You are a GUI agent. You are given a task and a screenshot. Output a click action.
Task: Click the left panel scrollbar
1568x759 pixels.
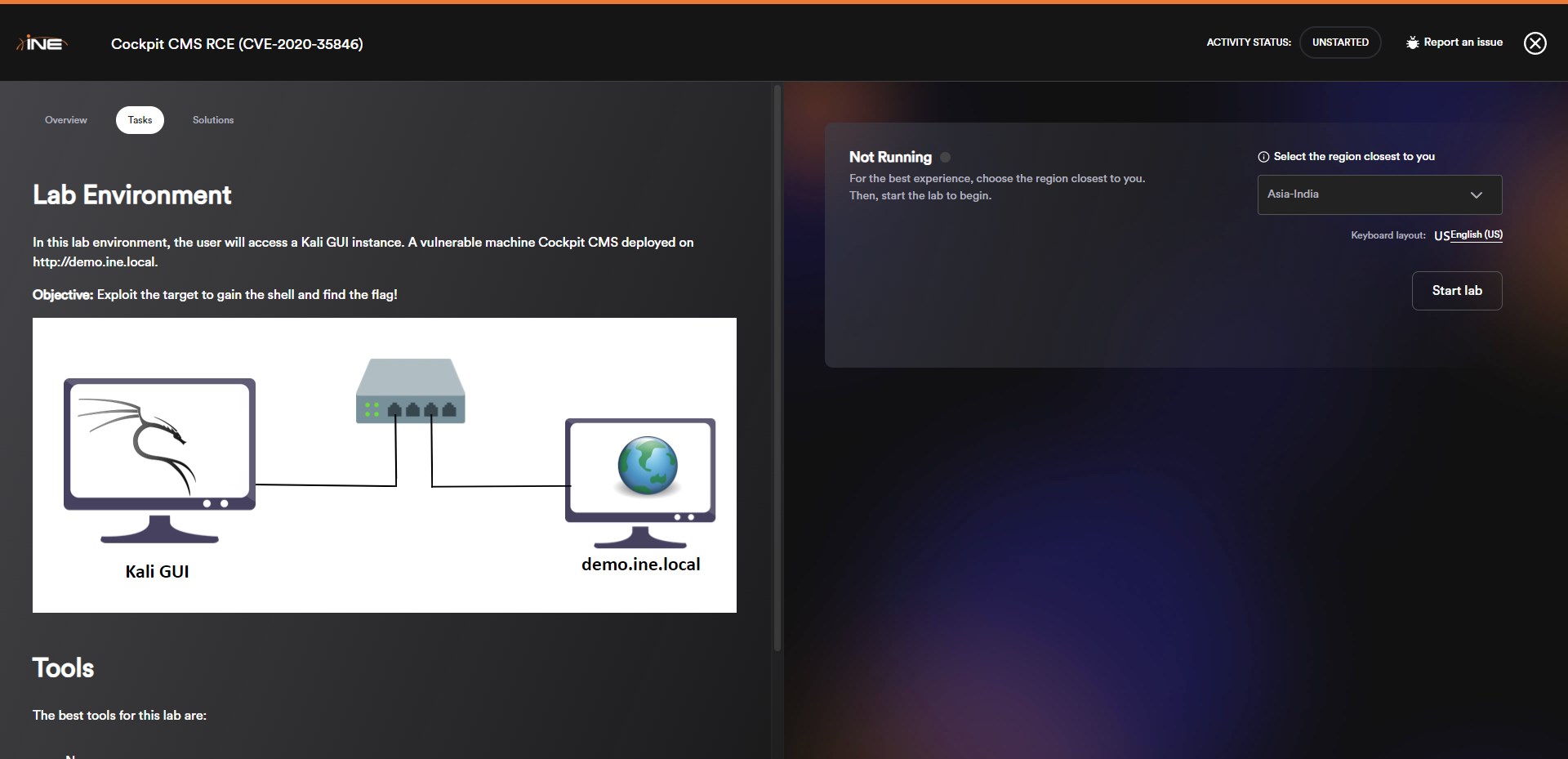coord(777,368)
